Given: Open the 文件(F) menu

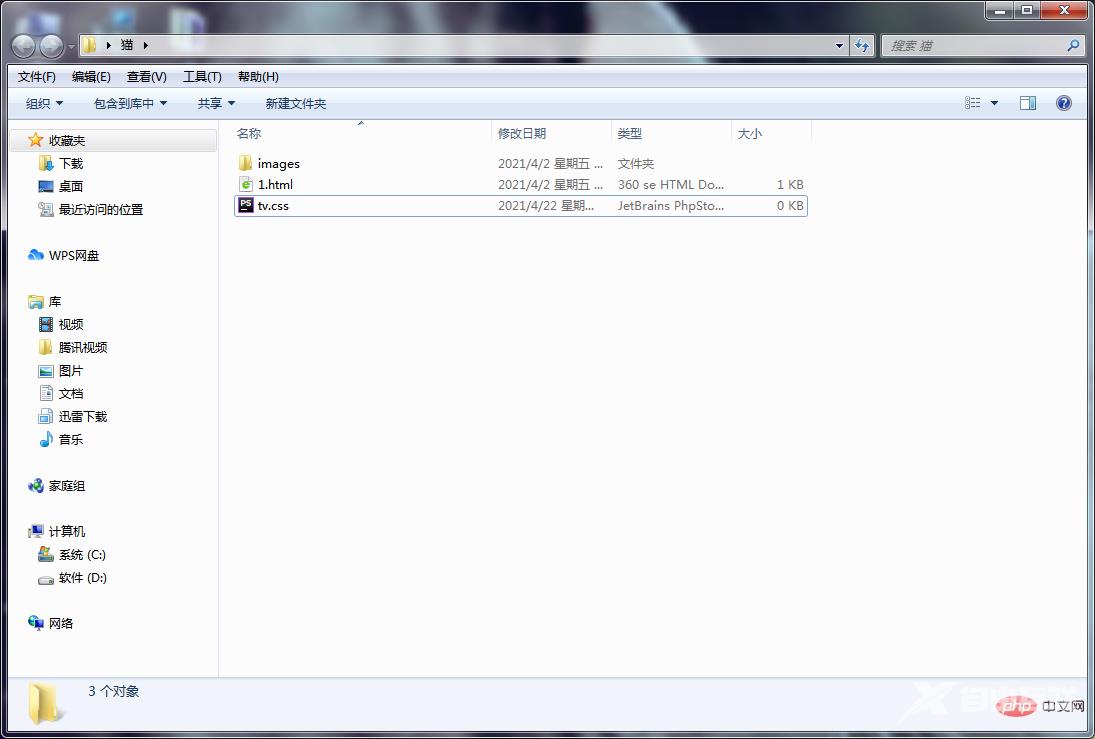Looking at the screenshot, I should 37,77.
